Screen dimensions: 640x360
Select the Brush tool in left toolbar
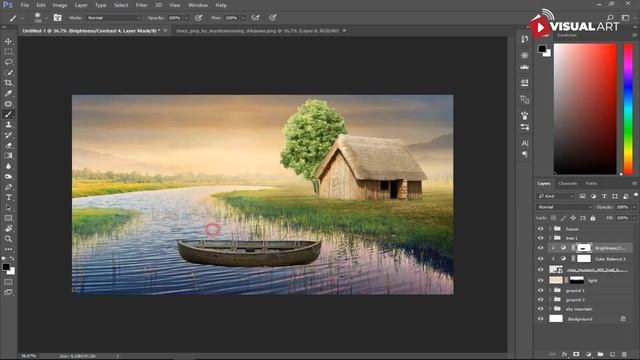[x=8, y=114]
